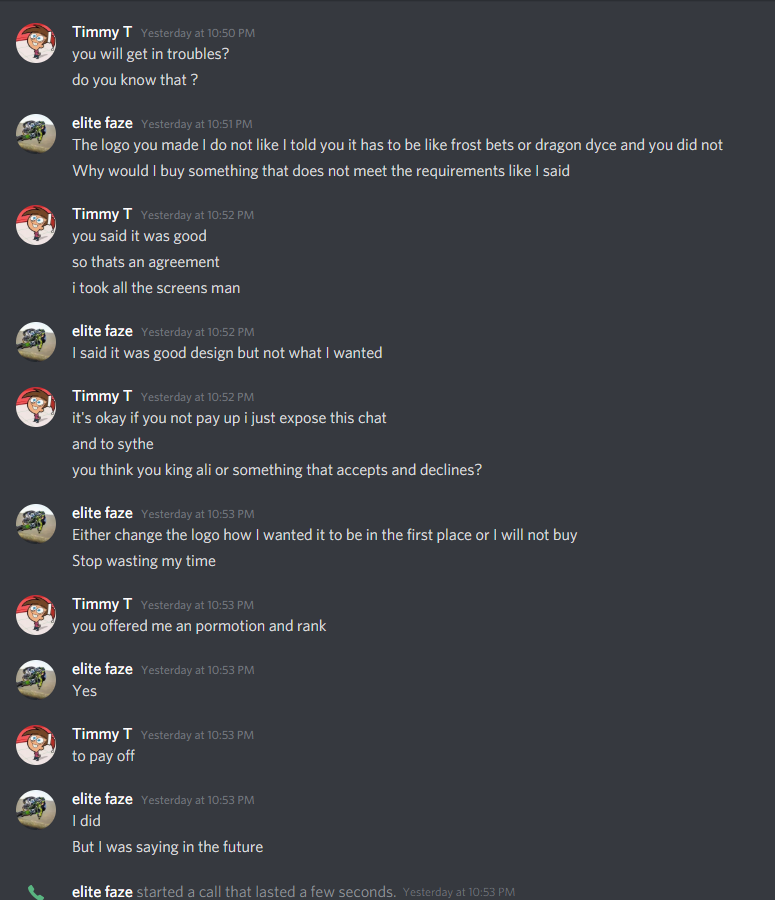Image resolution: width=775 pixels, height=900 pixels.
Task: Click elite faze name in call notification
Action: pyautogui.click(x=102, y=891)
